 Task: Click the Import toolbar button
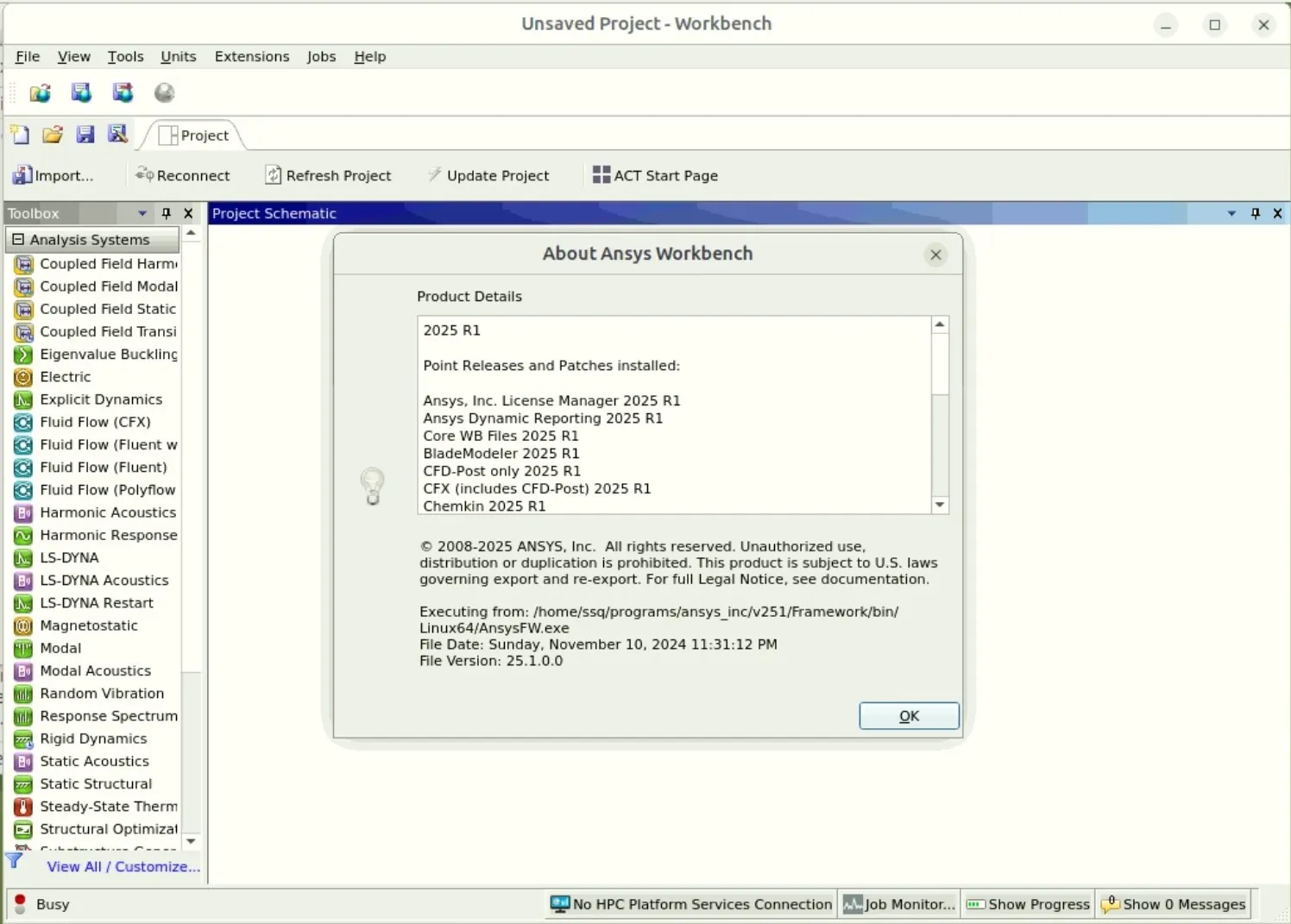(x=53, y=175)
